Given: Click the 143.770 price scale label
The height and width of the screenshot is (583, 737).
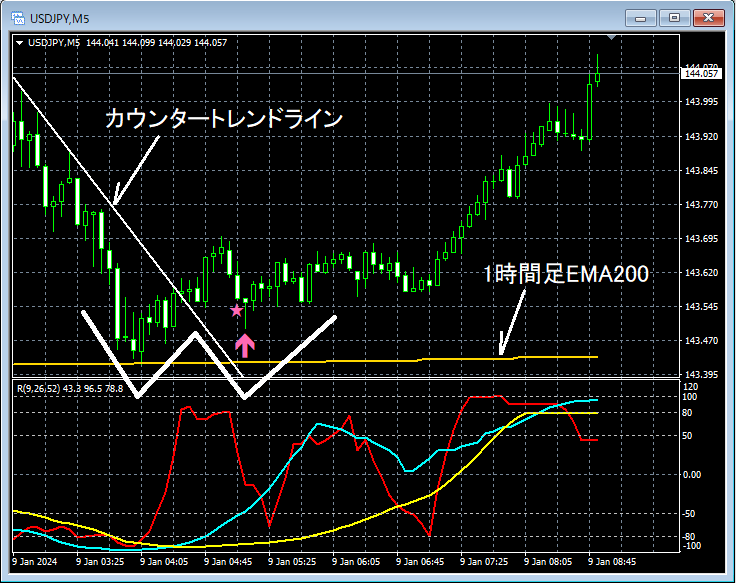Looking at the screenshot, I should (x=701, y=205).
